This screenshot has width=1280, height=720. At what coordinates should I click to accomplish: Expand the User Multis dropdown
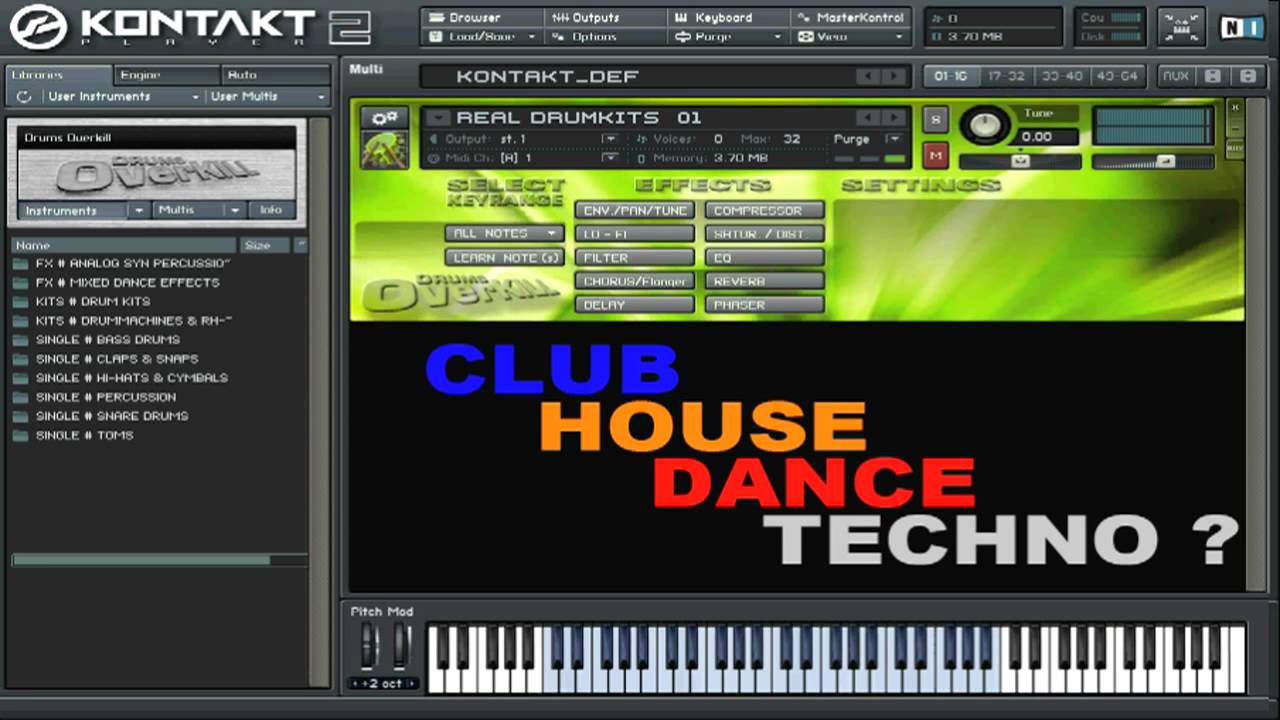coord(268,97)
